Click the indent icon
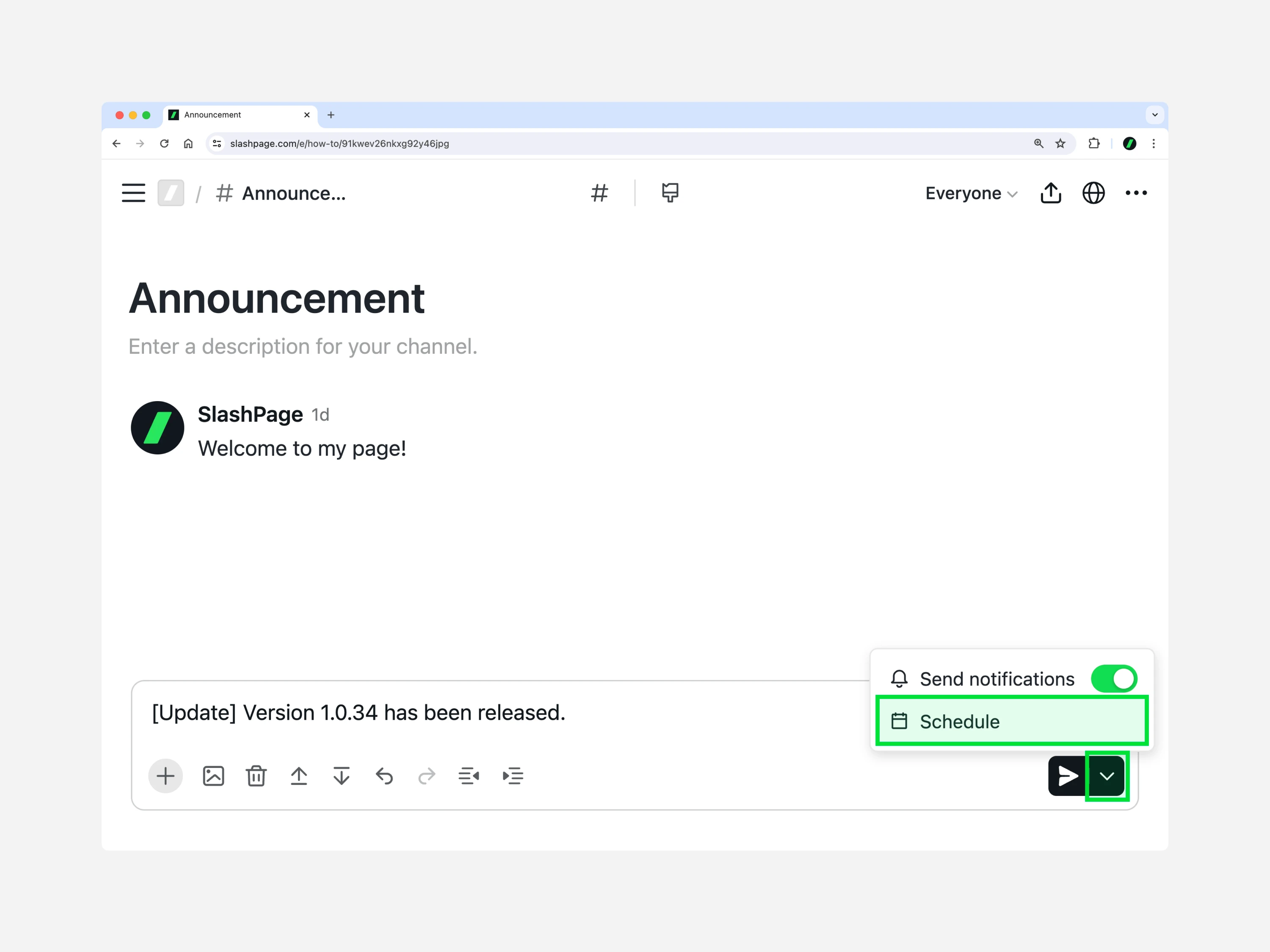 coord(513,776)
